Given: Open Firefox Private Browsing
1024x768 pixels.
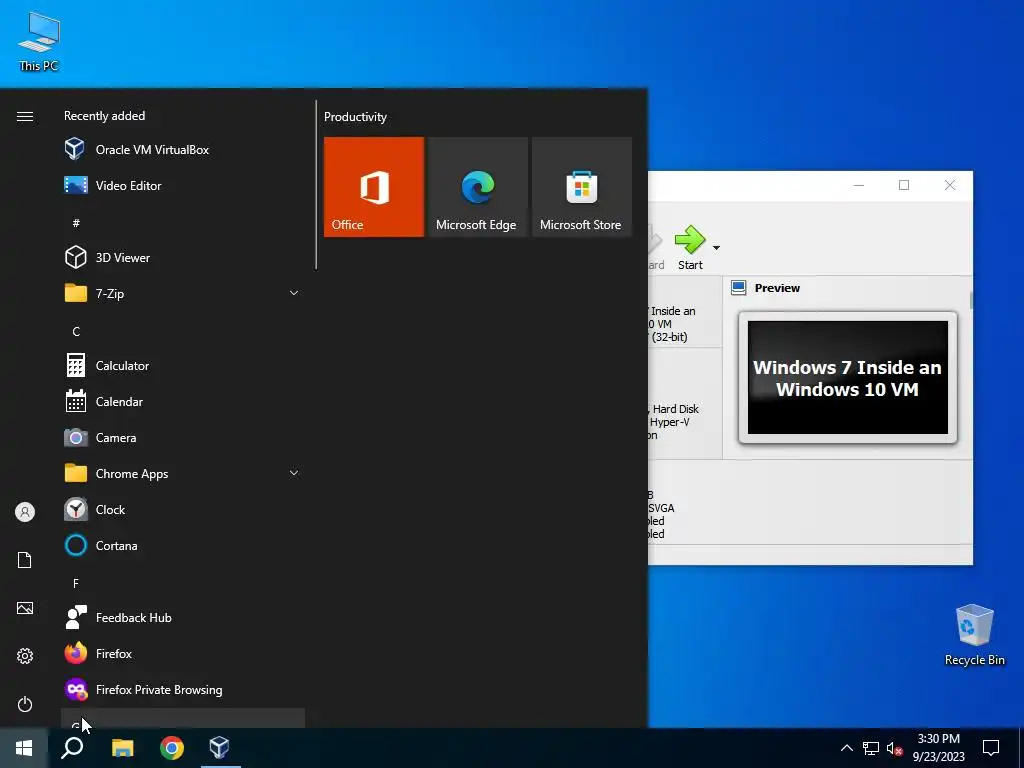Looking at the screenshot, I should pos(183,690).
